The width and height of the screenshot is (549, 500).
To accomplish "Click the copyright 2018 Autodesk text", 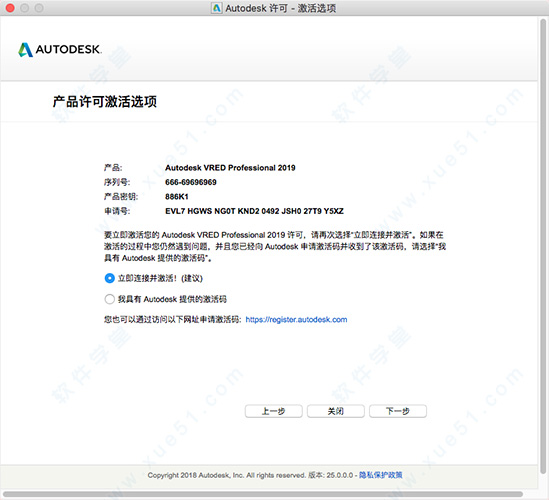I will tap(227, 475).
